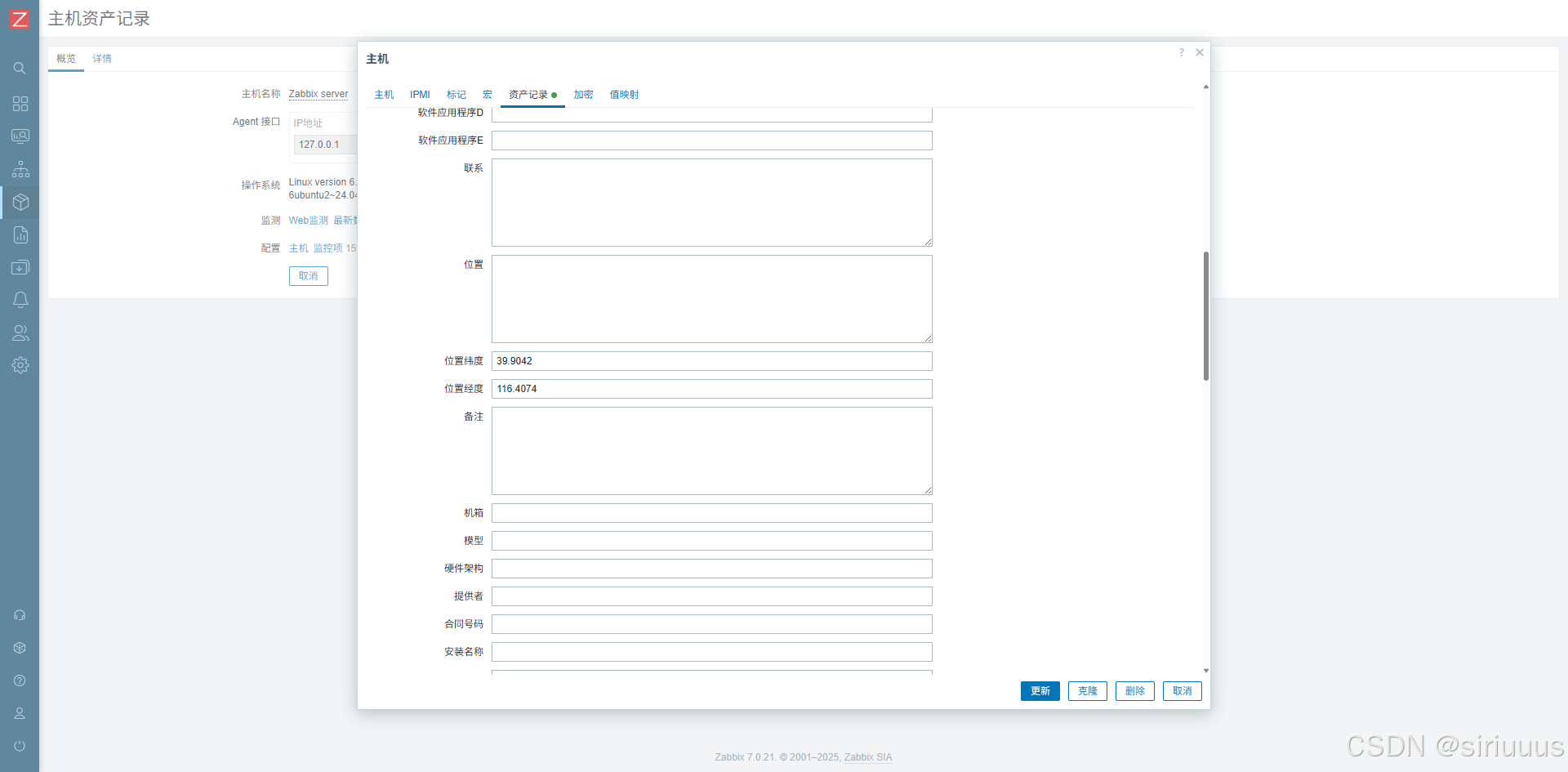Open the 主机 configuration link in background
The width and height of the screenshot is (1568, 772).
point(299,248)
